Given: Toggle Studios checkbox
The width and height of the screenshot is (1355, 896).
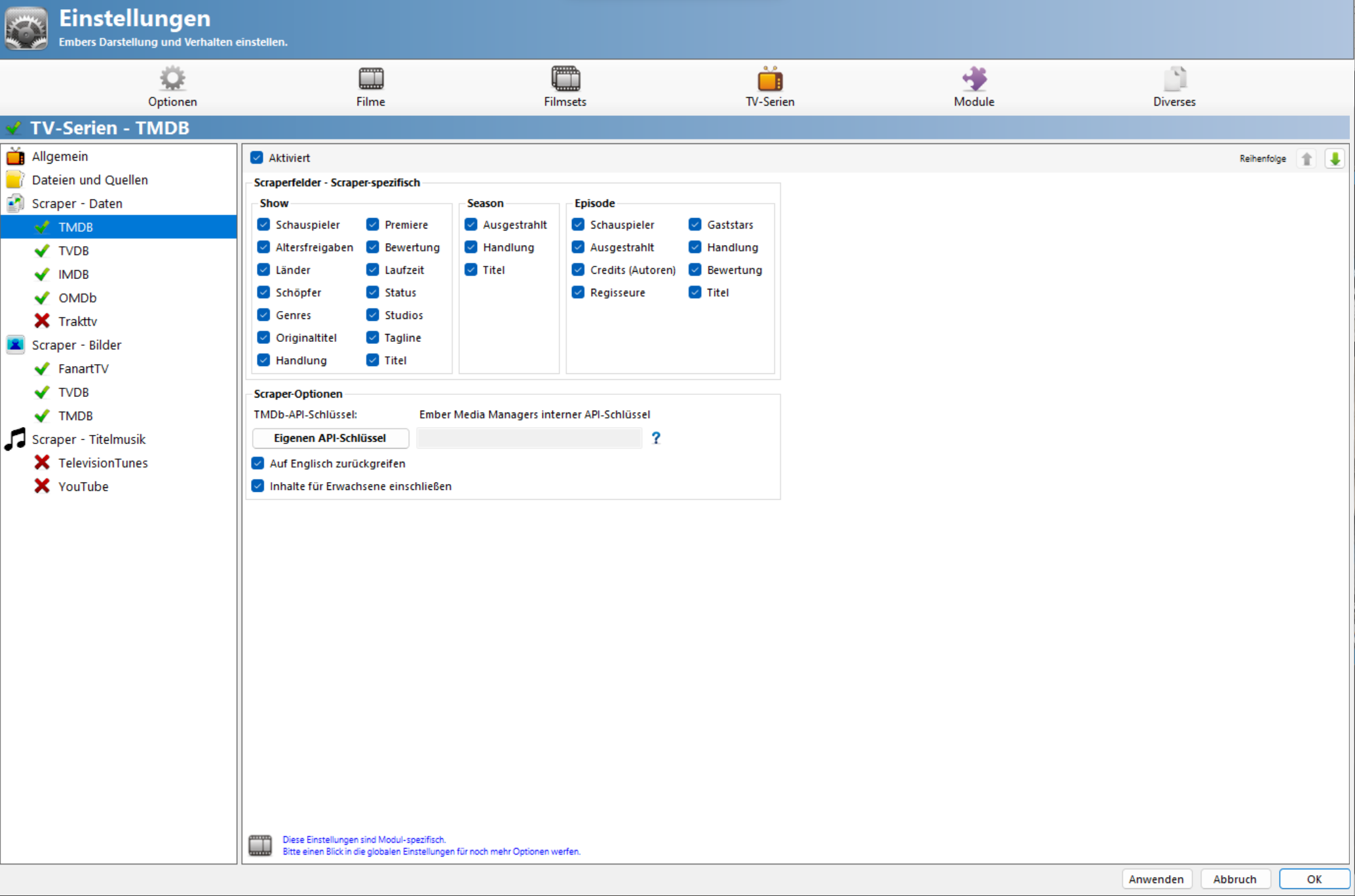Looking at the screenshot, I should point(373,315).
